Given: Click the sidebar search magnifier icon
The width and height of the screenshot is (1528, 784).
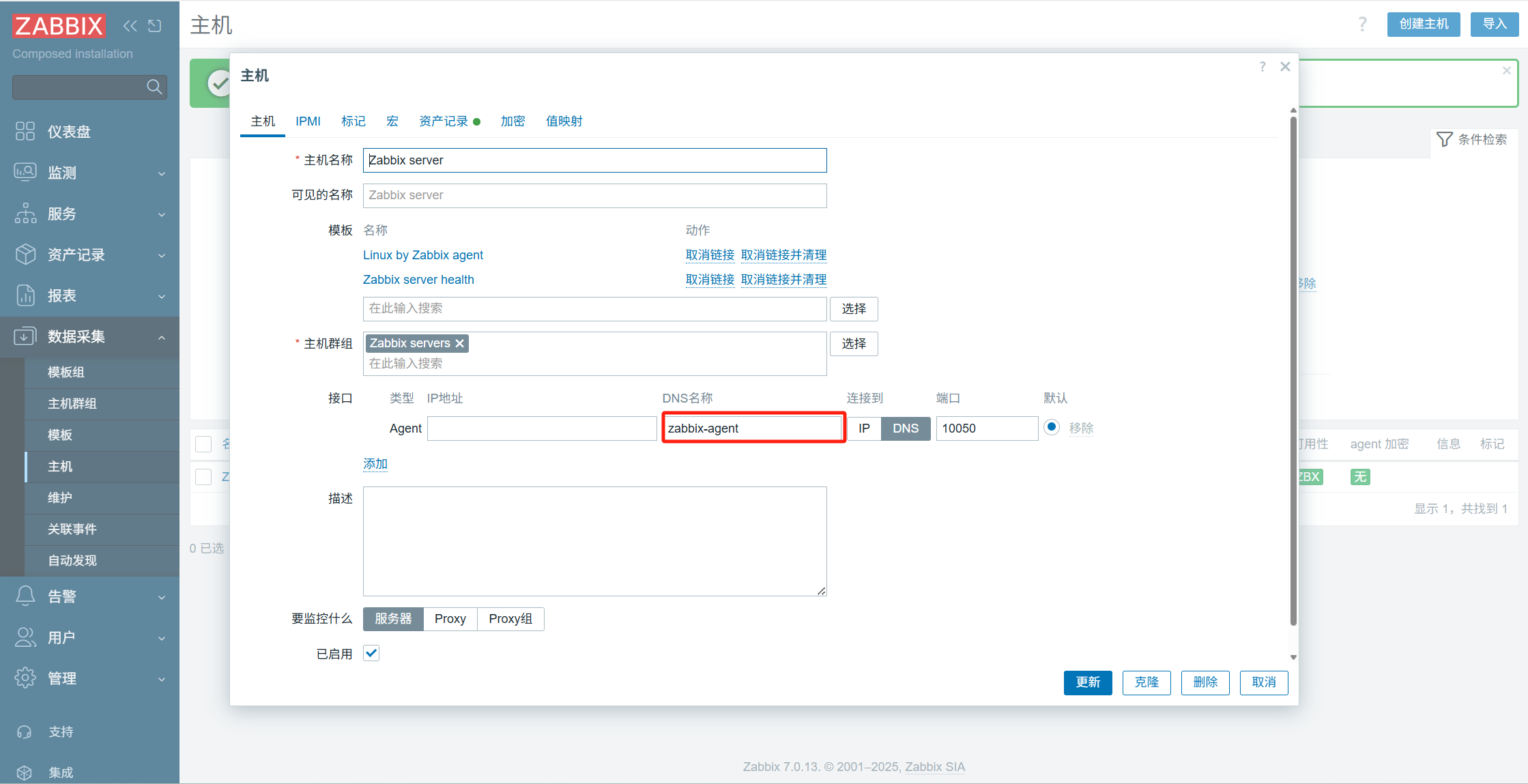Looking at the screenshot, I should pyautogui.click(x=154, y=87).
